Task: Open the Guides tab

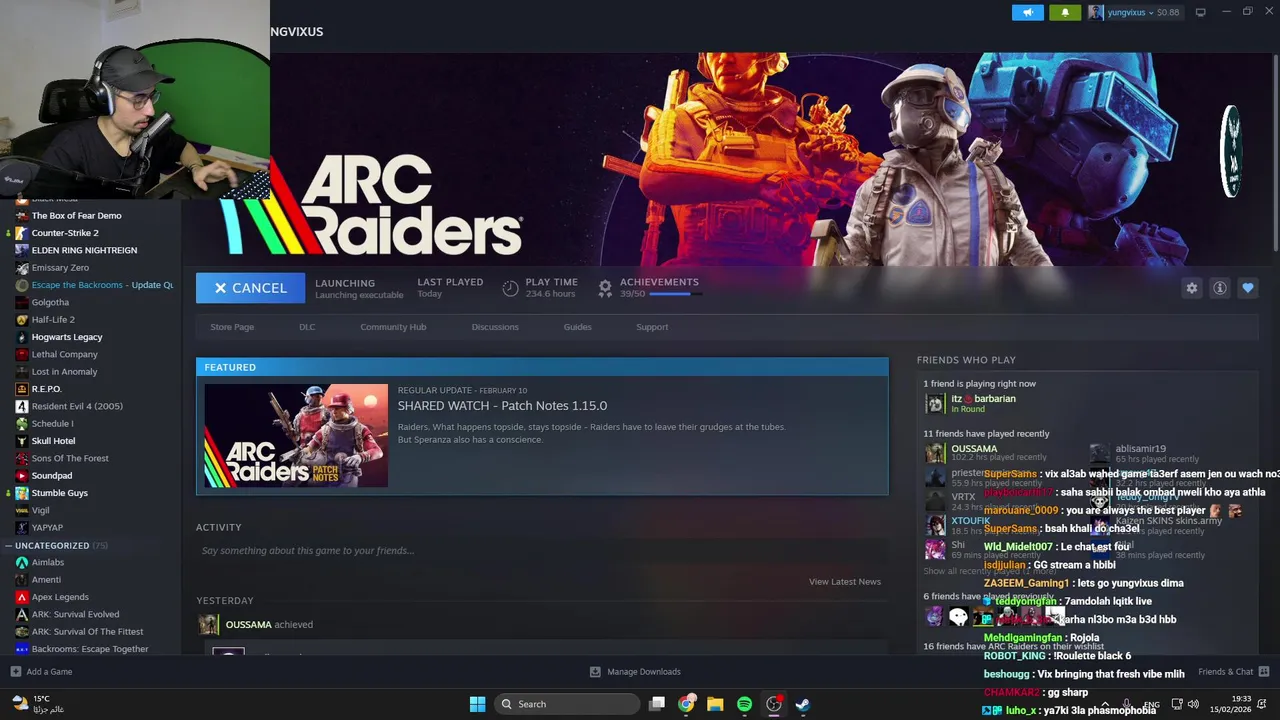Action: [577, 327]
